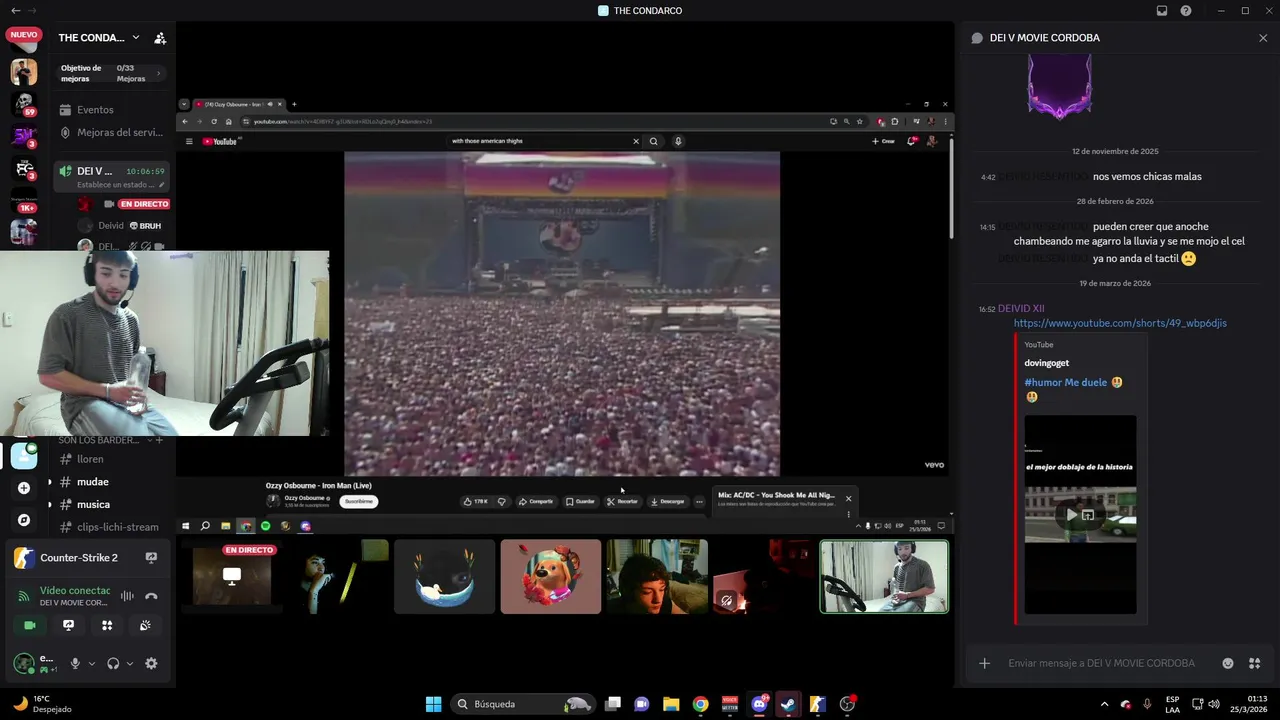Open the server with 1K+ badge
Viewport: 1280px width, 720px height.
[x=24, y=199]
